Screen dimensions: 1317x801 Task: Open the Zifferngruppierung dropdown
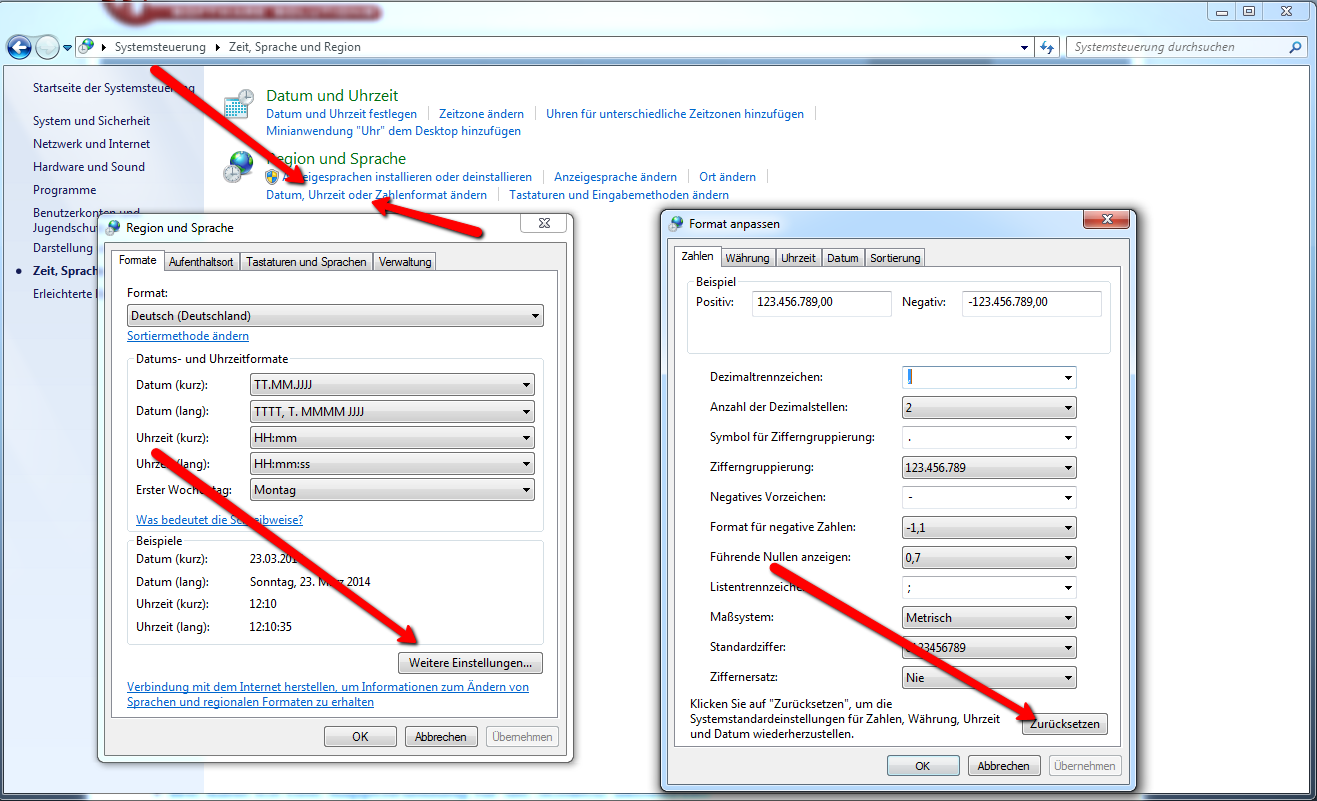989,467
